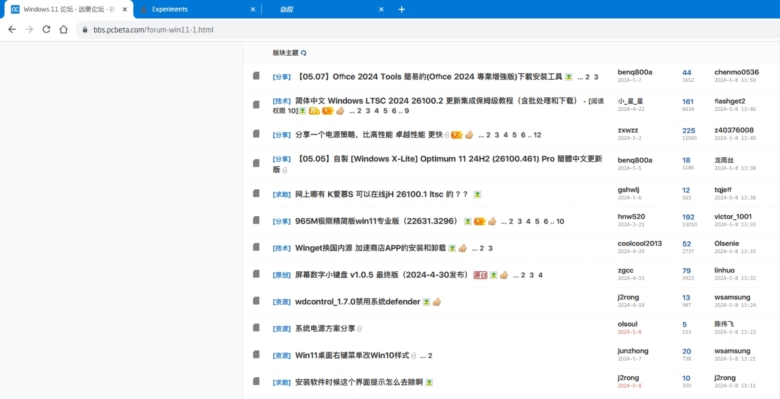Click [求助] tag on K爱慕S thread
This screenshot has height=399, width=780.
[x=282, y=194]
